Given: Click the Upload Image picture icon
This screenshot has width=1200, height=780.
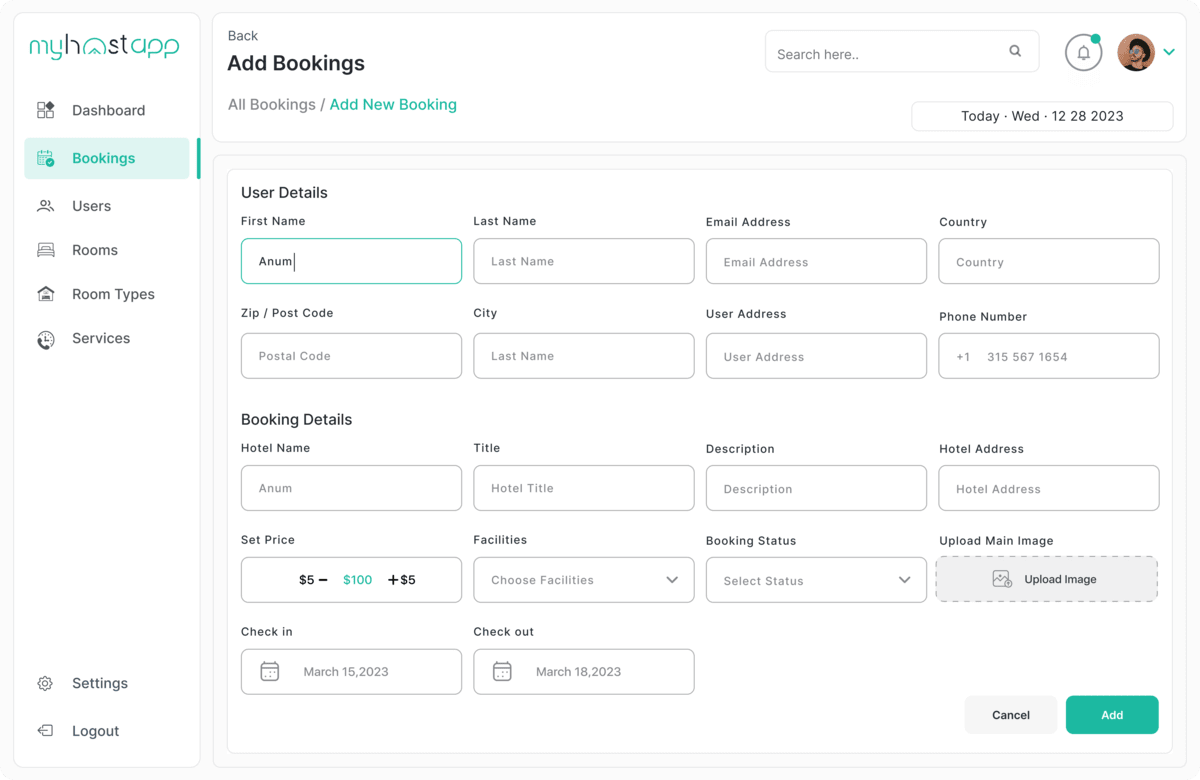Looking at the screenshot, I should (1002, 579).
